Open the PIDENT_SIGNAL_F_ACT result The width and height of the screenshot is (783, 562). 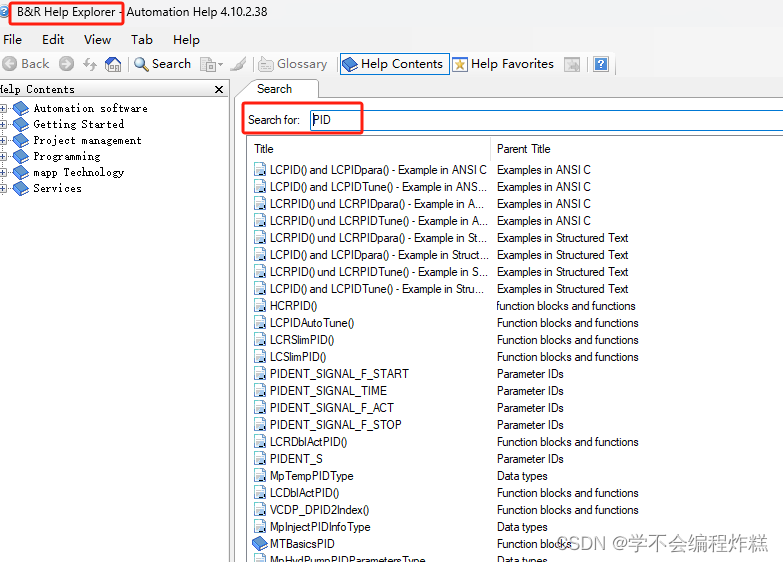(x=332, y=408)
